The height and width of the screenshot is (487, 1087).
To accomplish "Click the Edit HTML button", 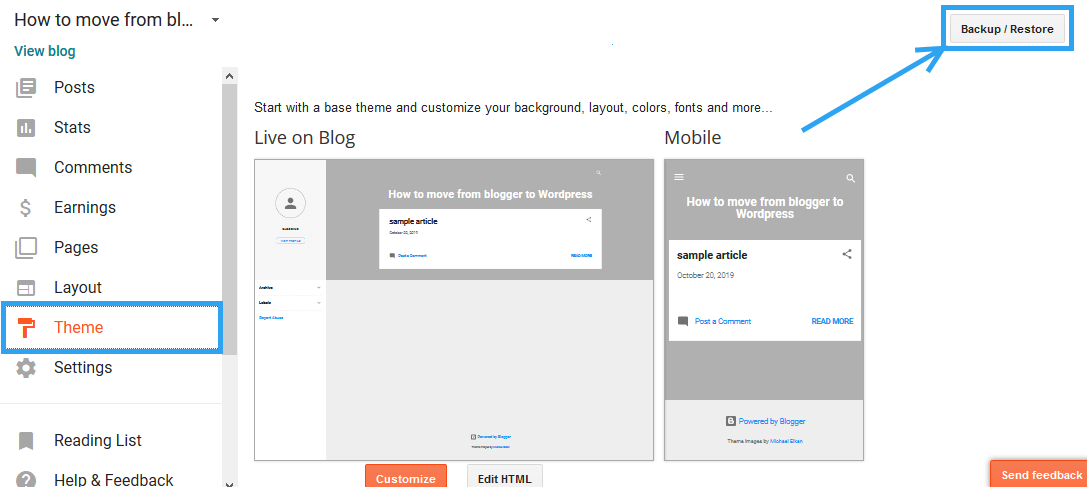I will 505,477.
